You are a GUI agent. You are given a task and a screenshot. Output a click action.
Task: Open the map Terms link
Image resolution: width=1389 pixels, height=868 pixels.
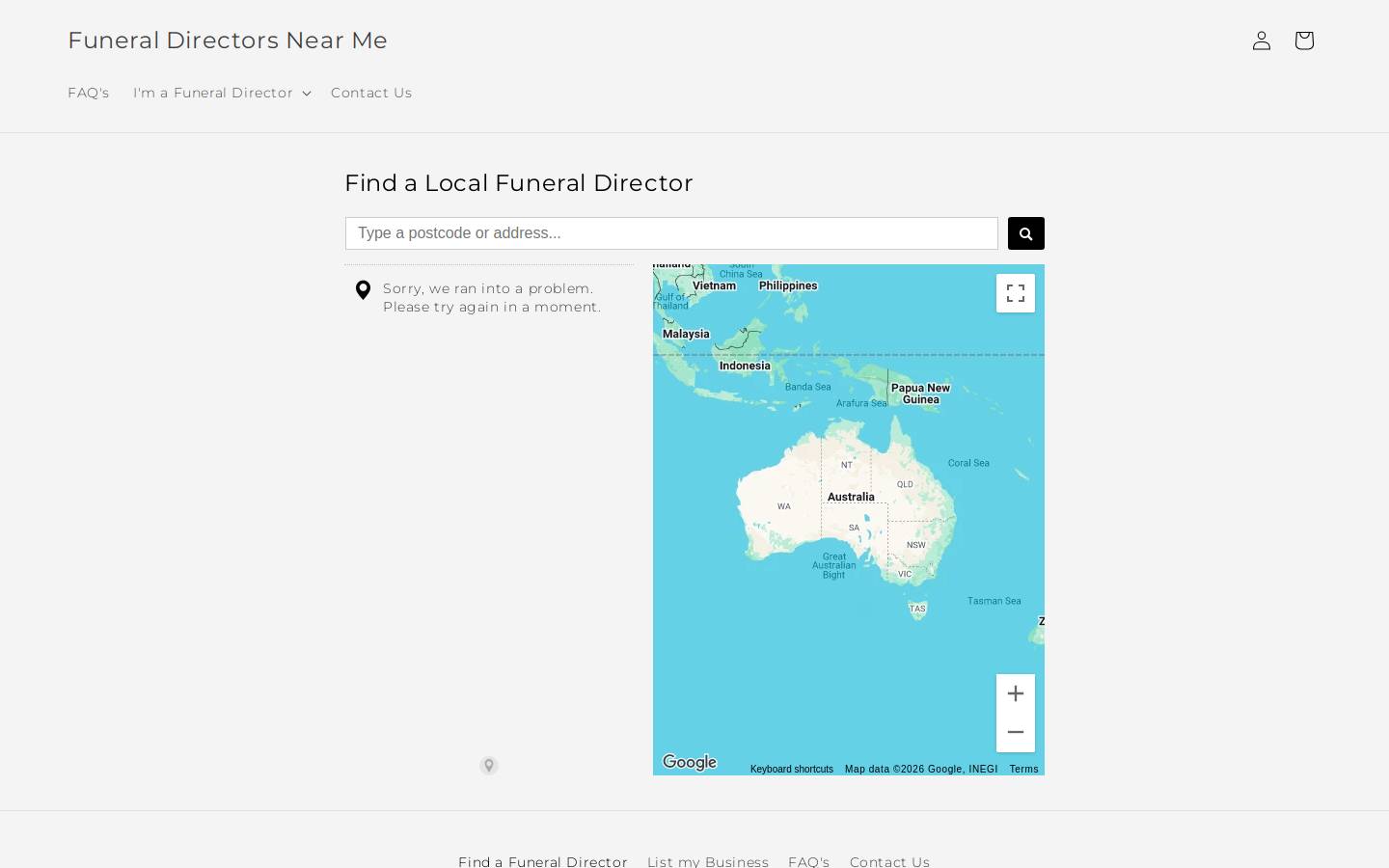click(x=1024, y=770)
